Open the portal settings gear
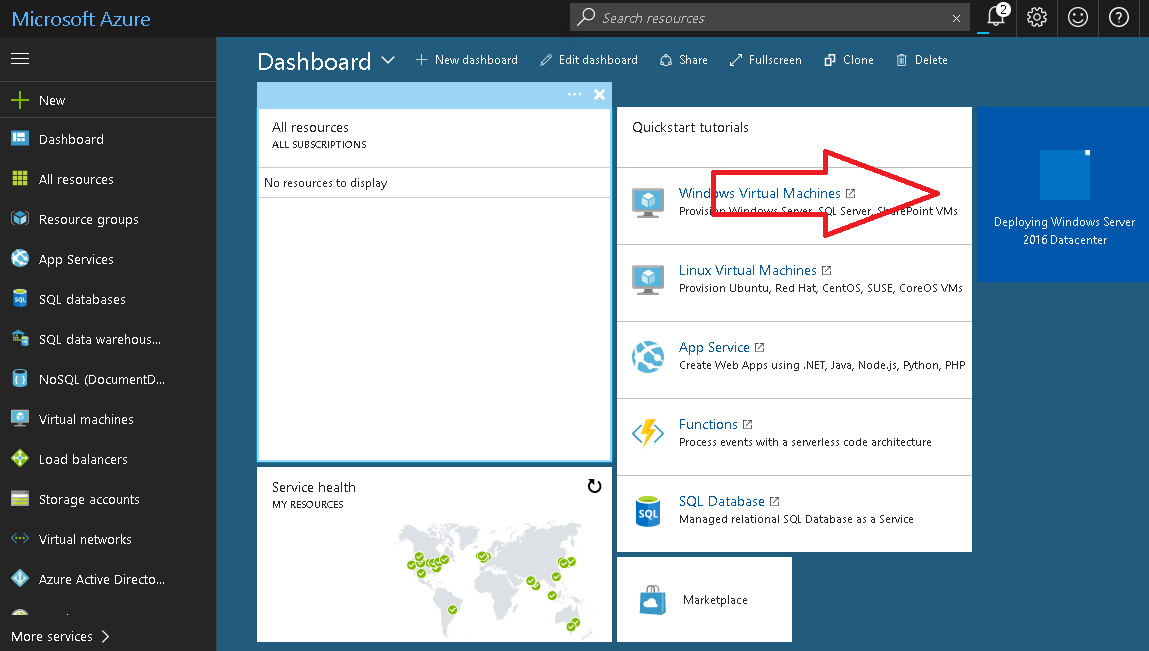1149x651 pixels. 1037,17
